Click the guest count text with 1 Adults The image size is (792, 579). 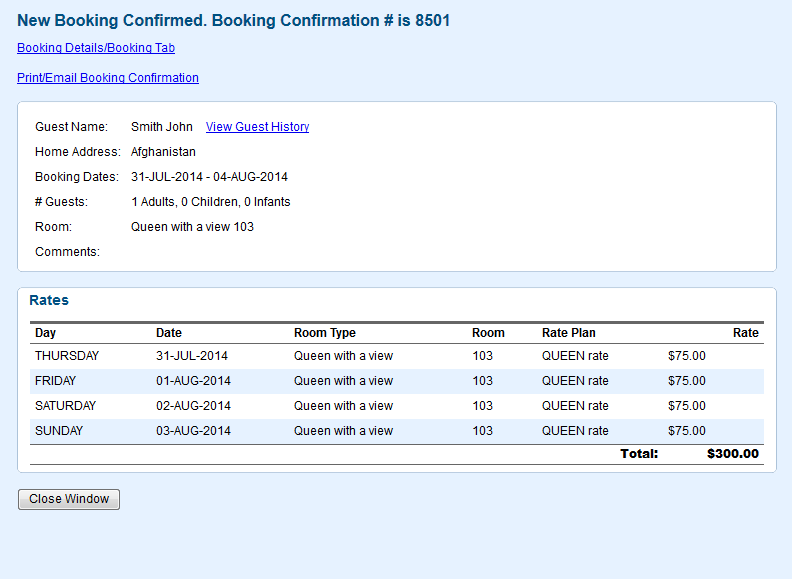tap(210, 202)
